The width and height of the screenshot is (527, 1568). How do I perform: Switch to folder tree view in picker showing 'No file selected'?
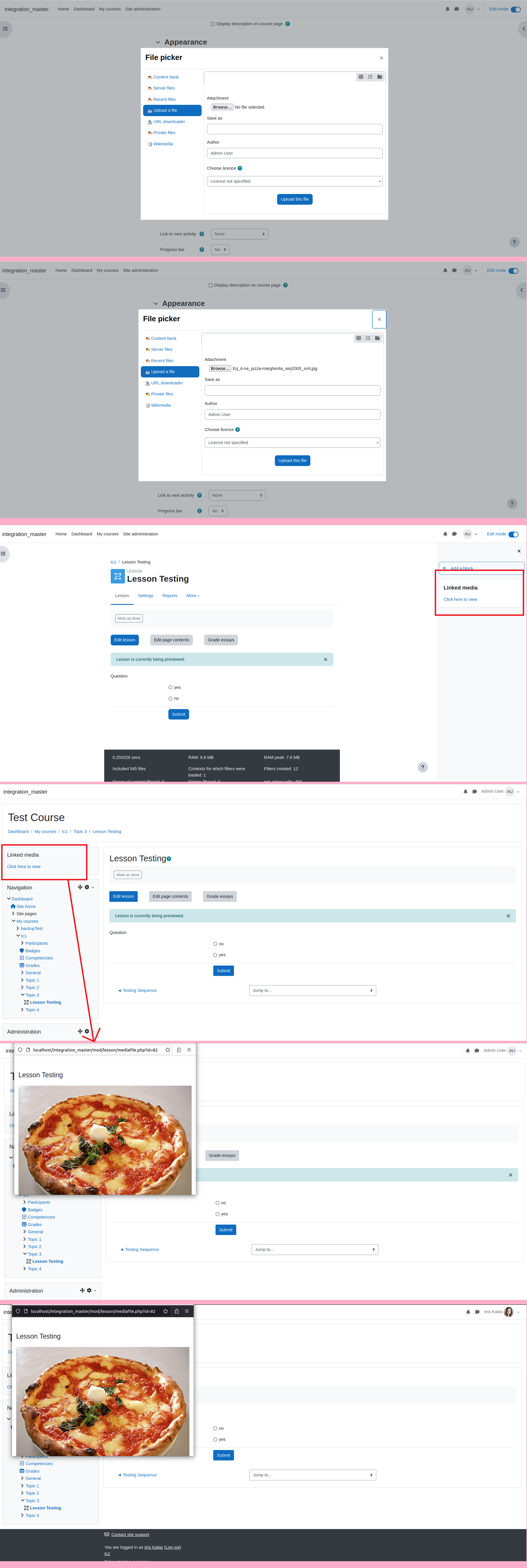pos(379,77)
